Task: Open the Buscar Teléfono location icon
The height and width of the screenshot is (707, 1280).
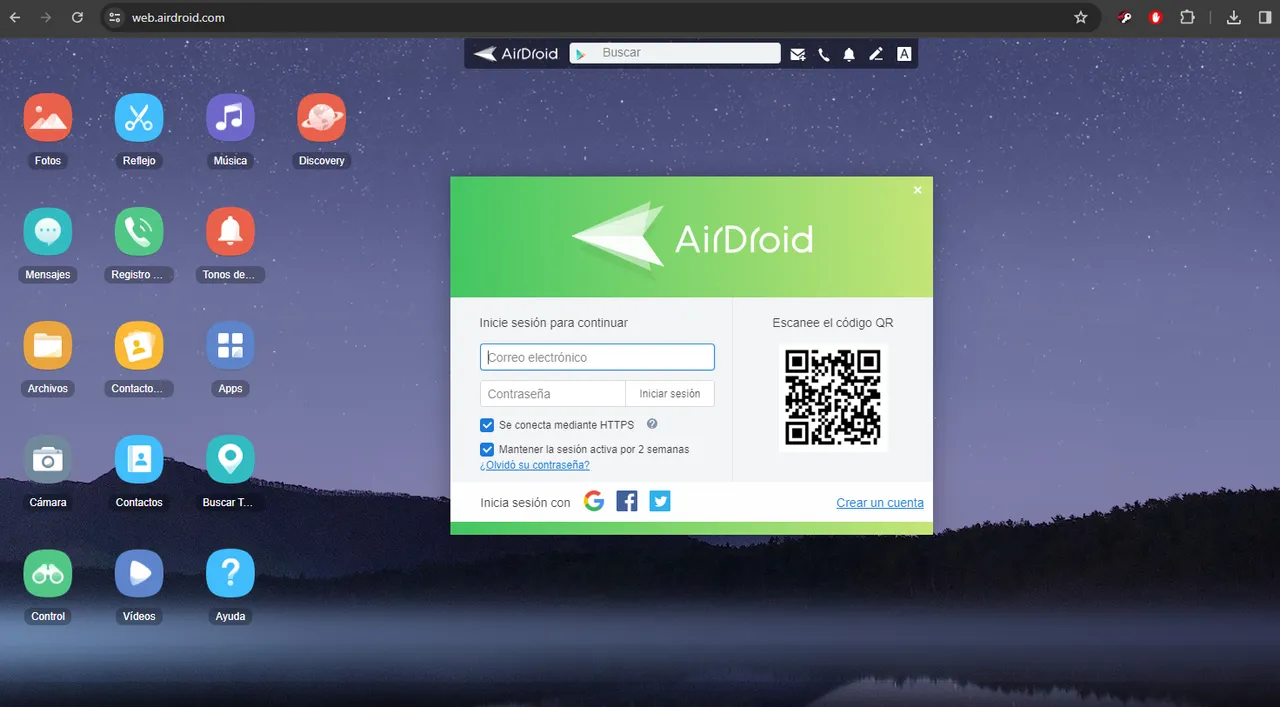Action: [x=230, y=460]
